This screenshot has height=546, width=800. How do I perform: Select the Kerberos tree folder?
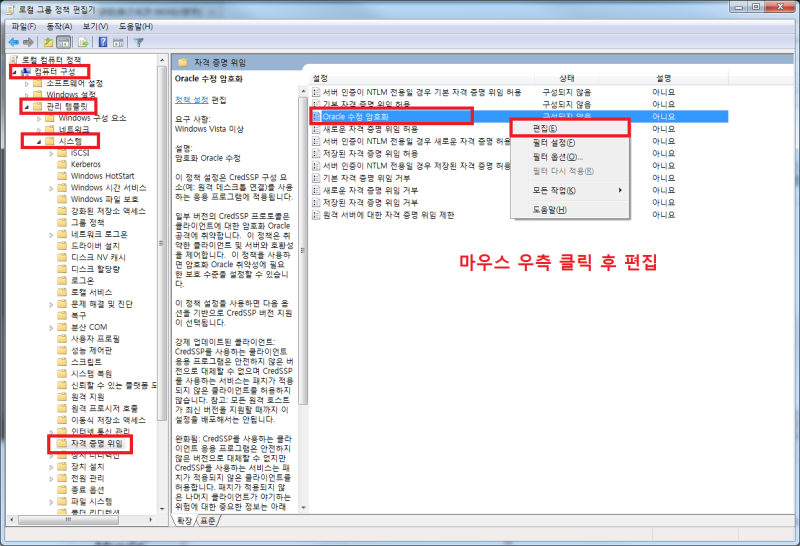pyautogui.click(x=86, y=164)
